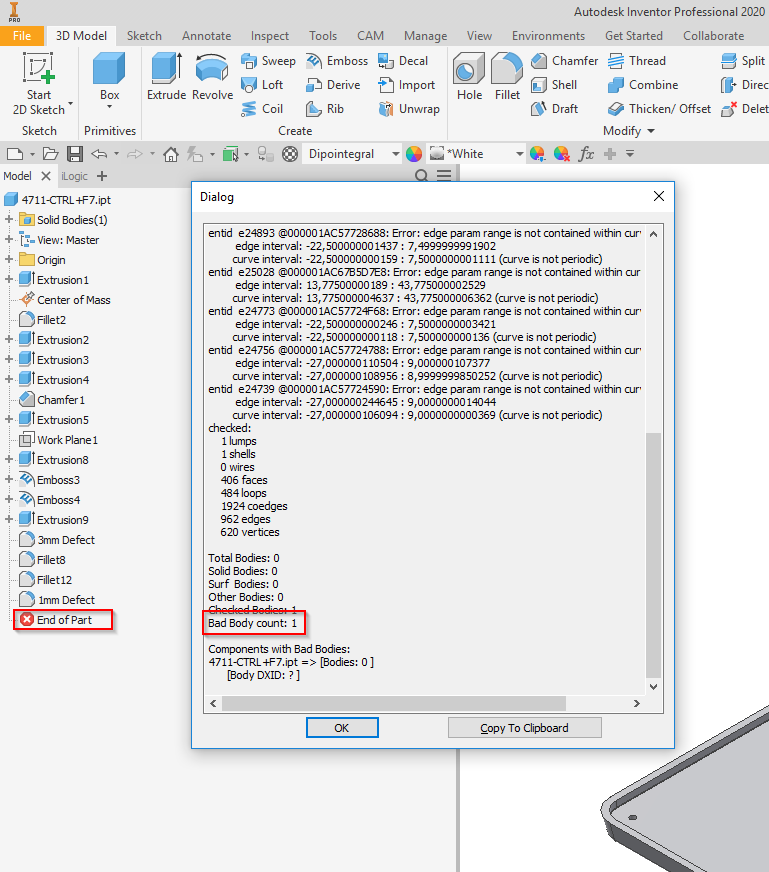The height and width of the screenshot is (872, 769).
Task: Activate the Fillet tool
Action: 507,77
